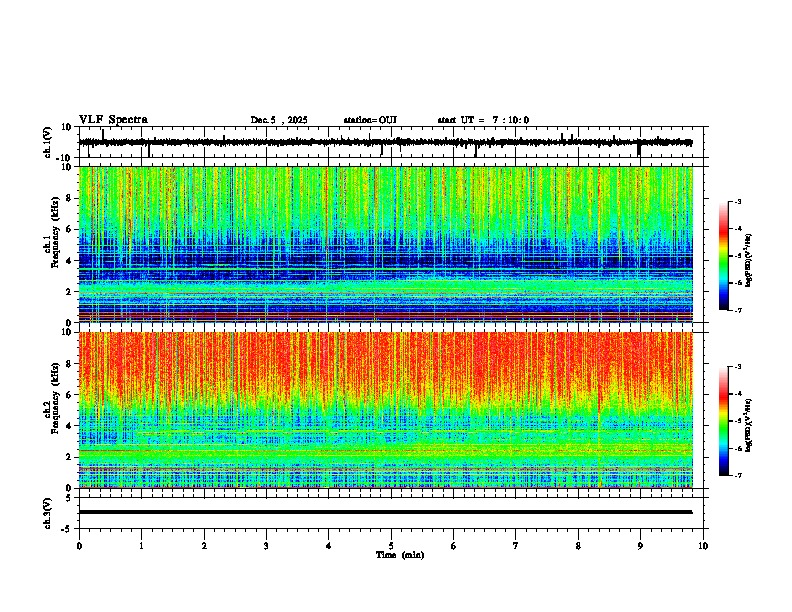Click the "-7" label below the ch.2 colorbar
792x612 pixels.
coord(737,475)
